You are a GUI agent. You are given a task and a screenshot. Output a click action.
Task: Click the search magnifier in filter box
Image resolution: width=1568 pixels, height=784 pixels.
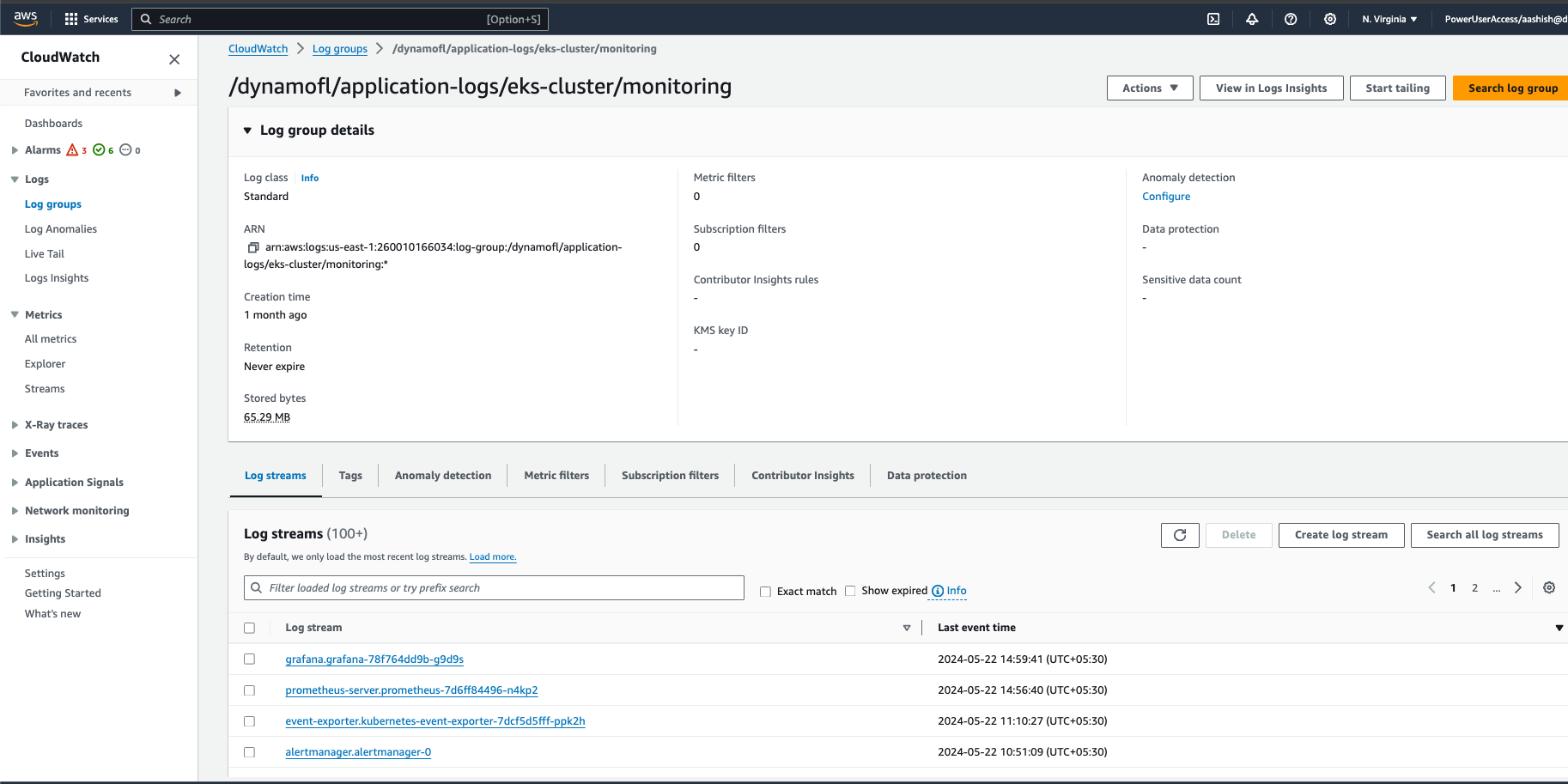click(x=256, y=588)
